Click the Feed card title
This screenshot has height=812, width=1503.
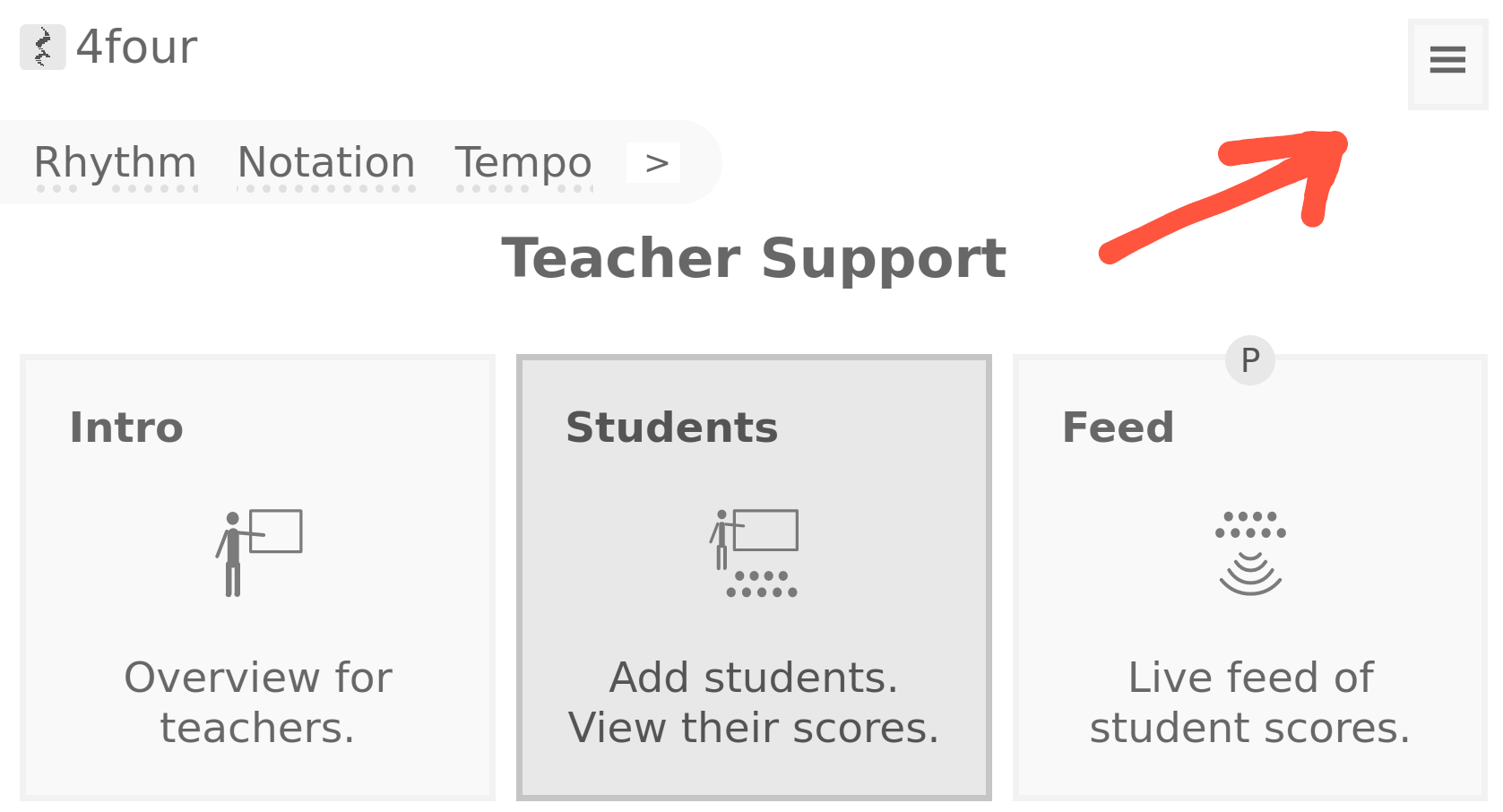click(1118, 428)
